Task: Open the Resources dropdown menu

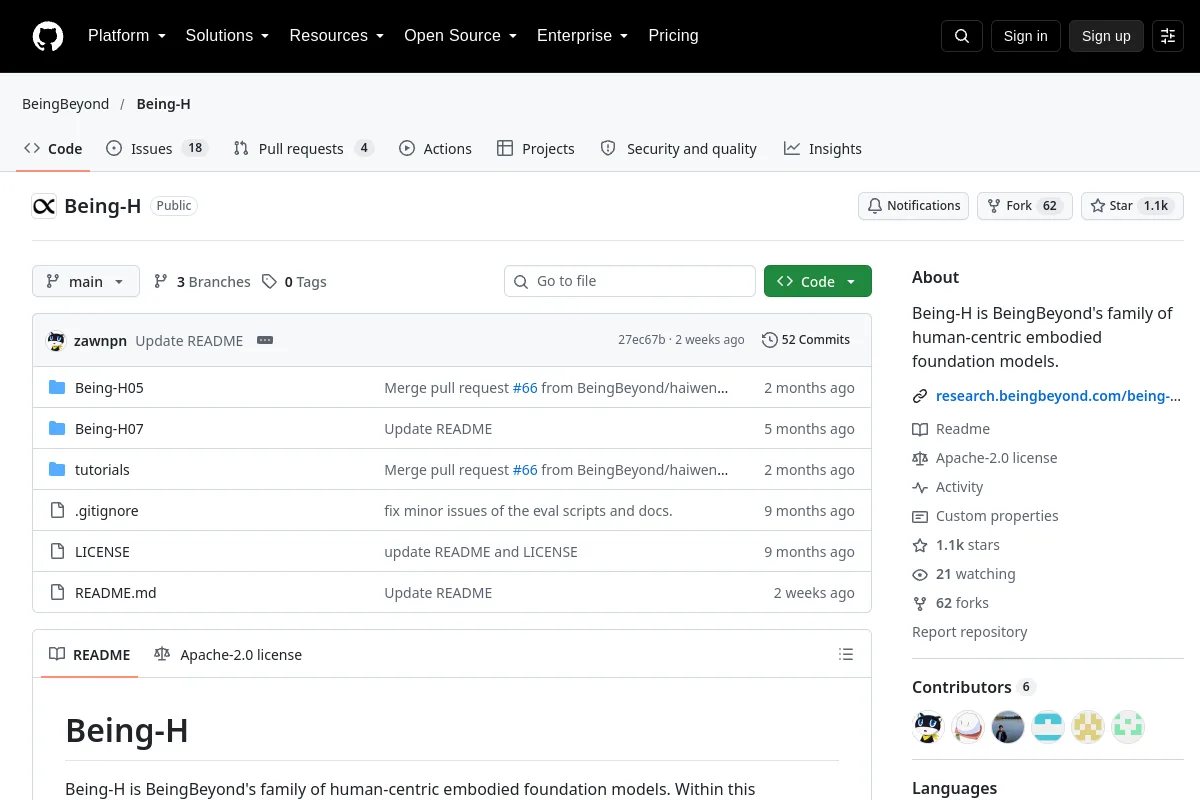Action: click(337, 36)
